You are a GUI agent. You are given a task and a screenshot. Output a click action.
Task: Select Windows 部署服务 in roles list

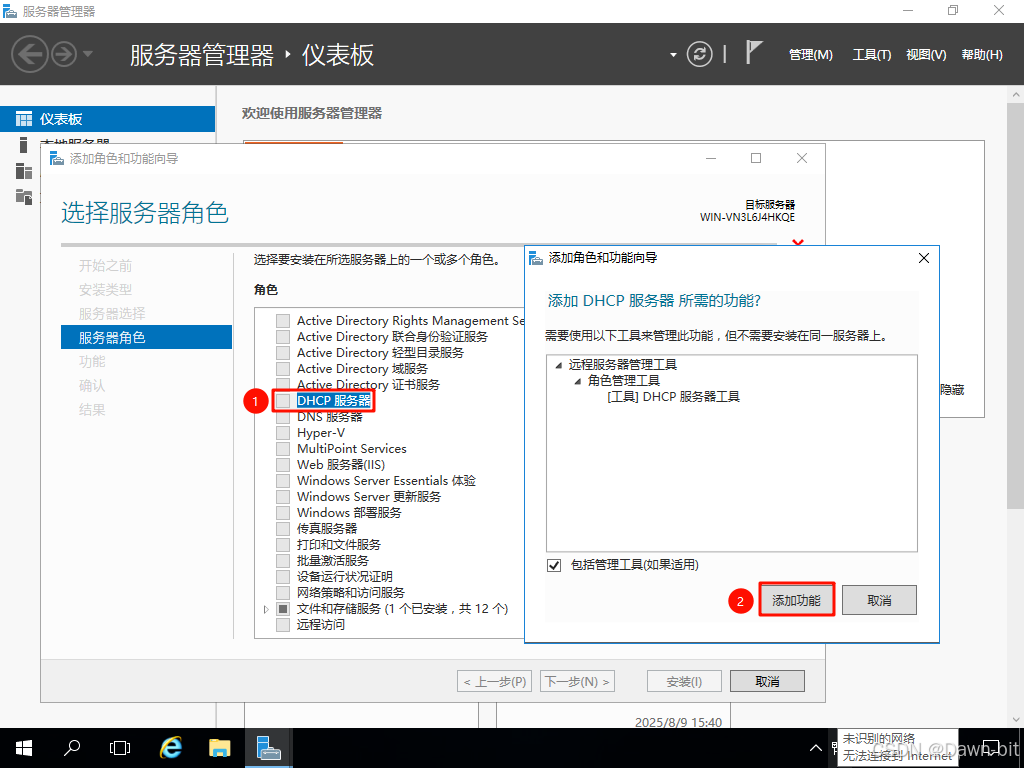pyautogui.click(x=349, y=513)
